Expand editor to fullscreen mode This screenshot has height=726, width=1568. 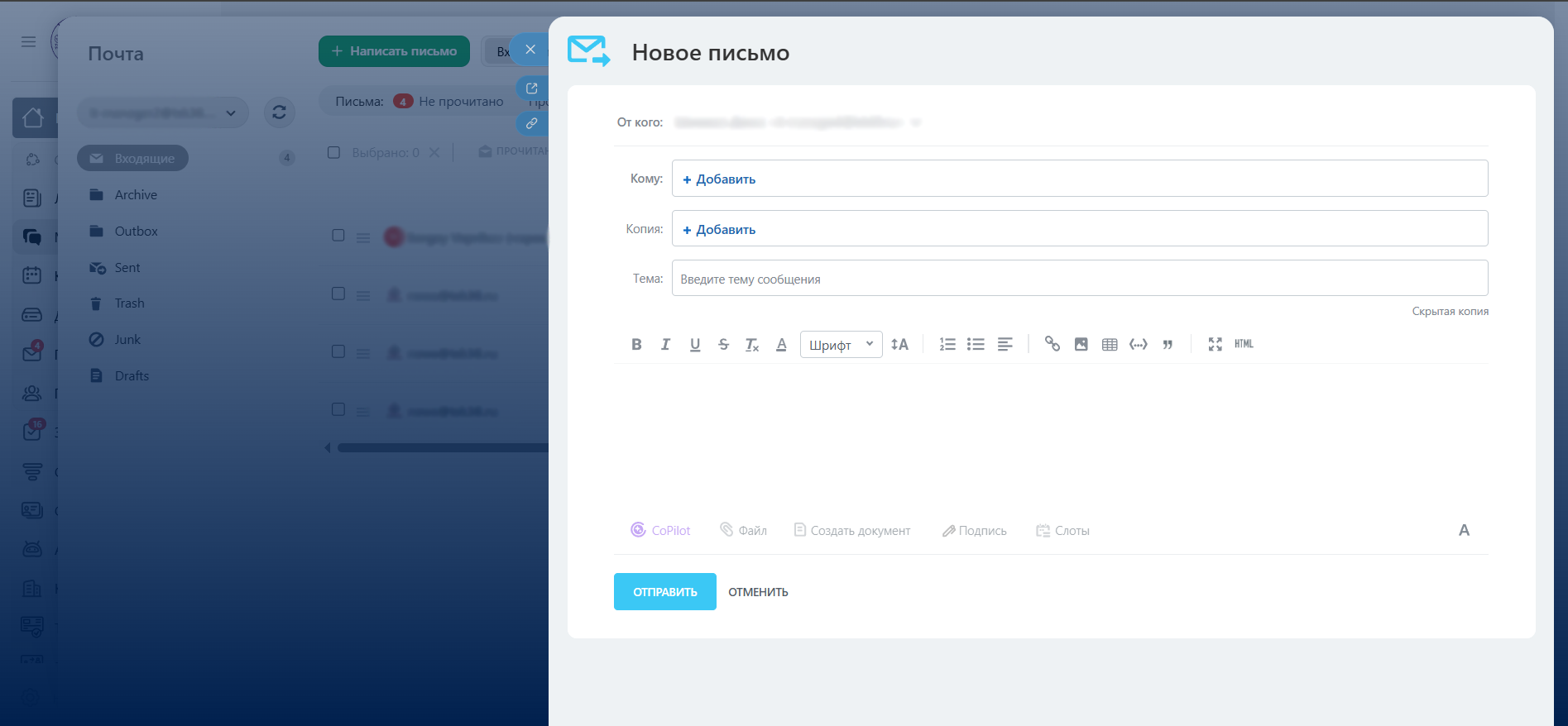pyautogui.click(x=1215, y=345)
